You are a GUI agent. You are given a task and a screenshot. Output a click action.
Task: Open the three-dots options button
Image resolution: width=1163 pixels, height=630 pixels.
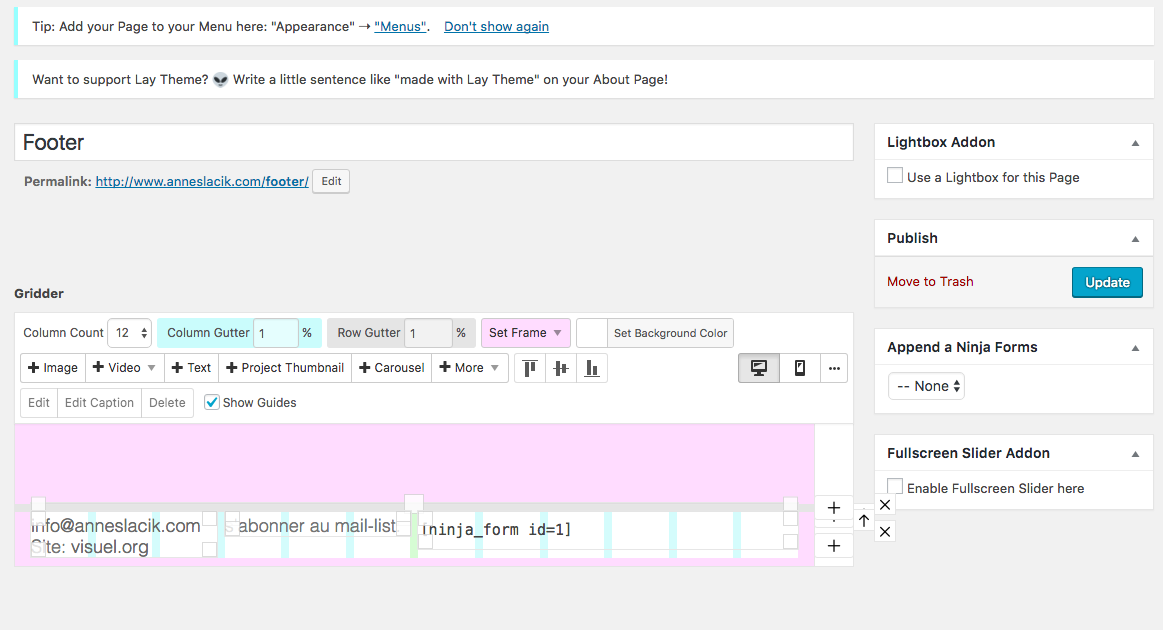click(835, 368)
